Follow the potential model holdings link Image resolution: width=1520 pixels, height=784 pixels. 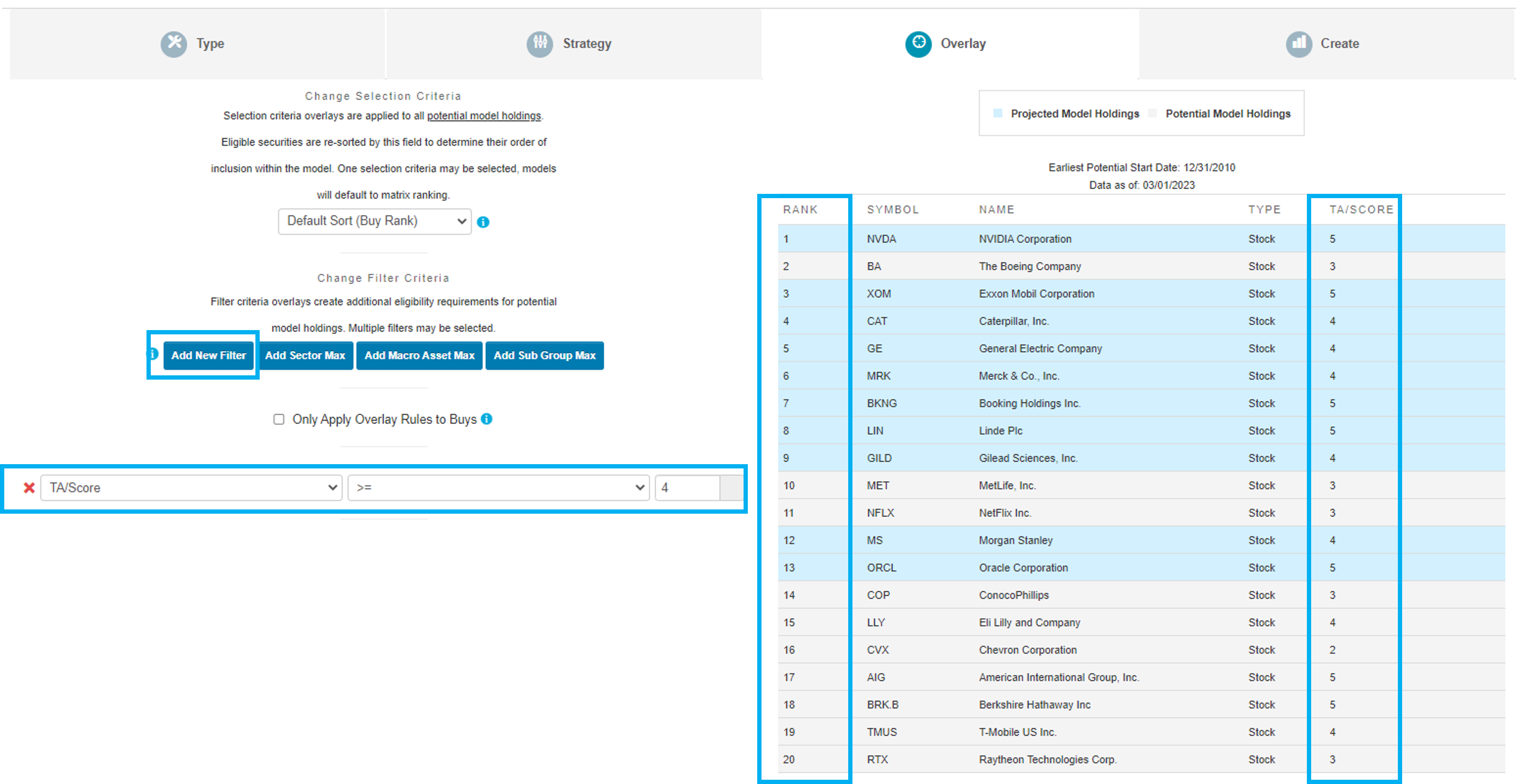coord(484,116)
